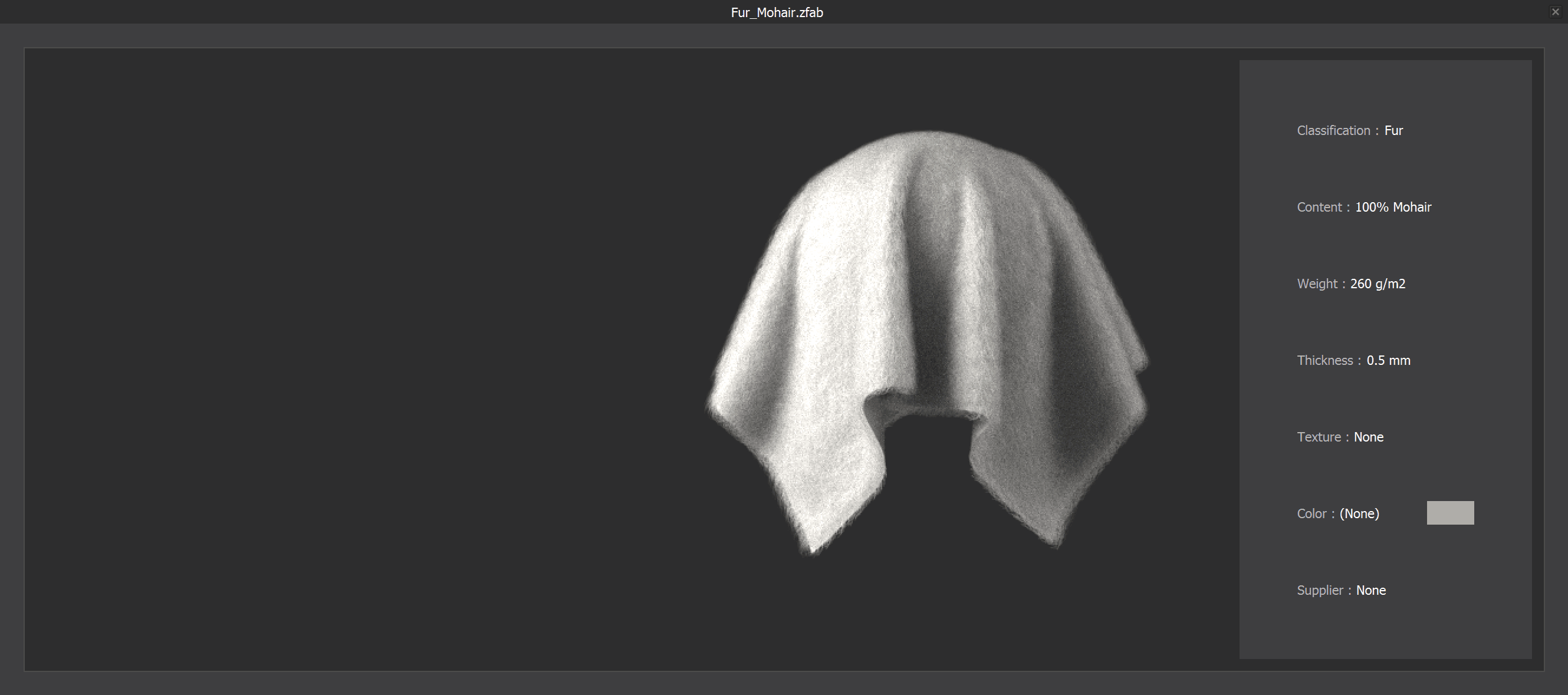1568x695 pixels.
Task: Click the Supplier value None
Action: [x=1371, y=591]
